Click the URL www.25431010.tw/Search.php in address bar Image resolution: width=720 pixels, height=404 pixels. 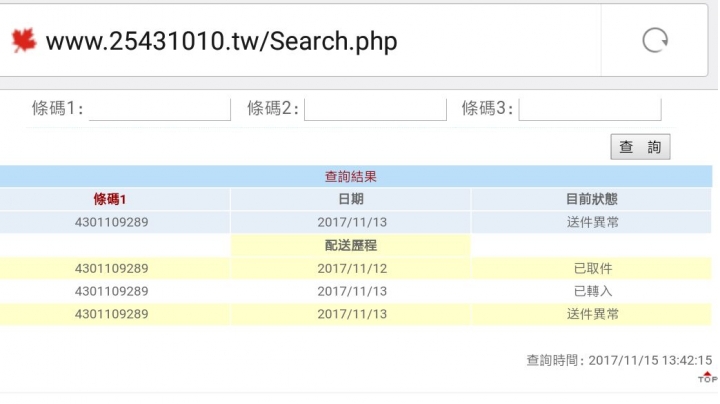(221, 41)
